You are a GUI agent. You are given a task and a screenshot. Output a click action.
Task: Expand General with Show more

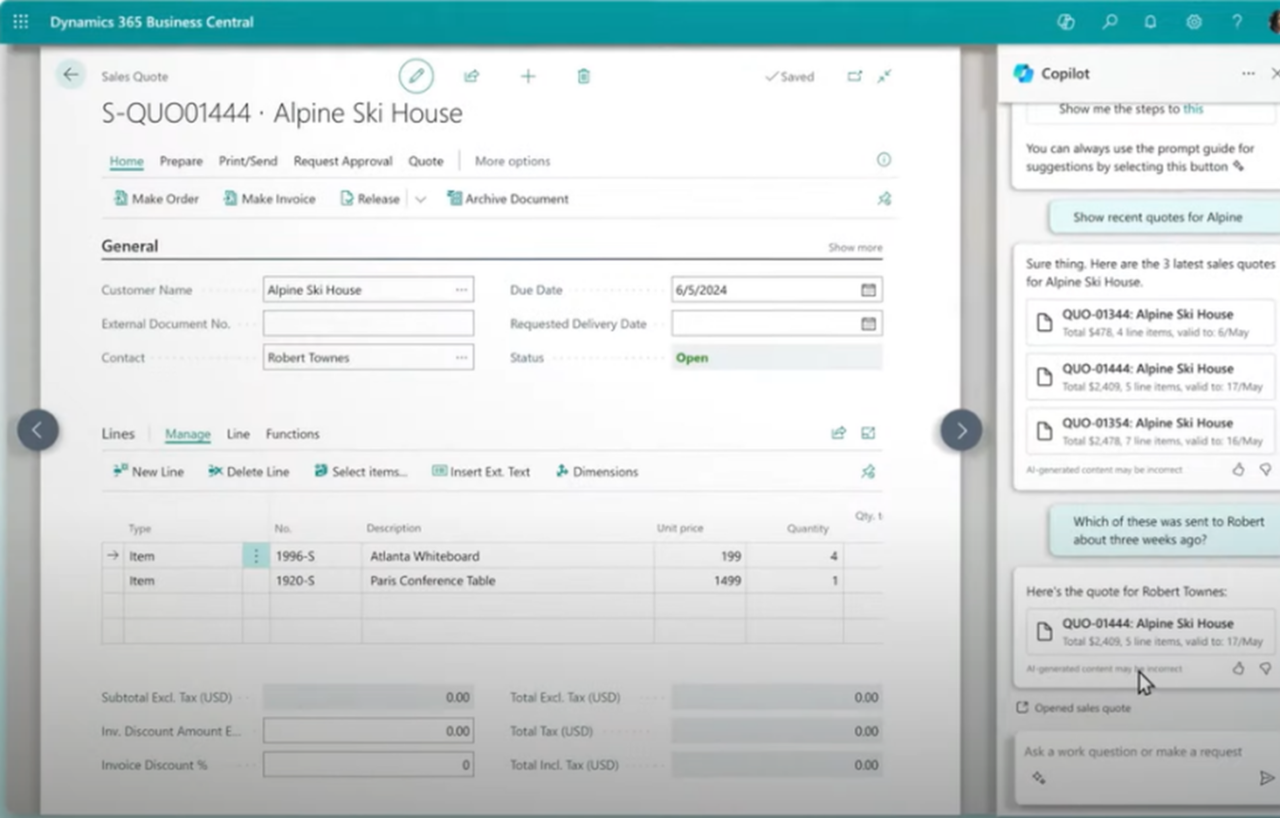(855, 247)
